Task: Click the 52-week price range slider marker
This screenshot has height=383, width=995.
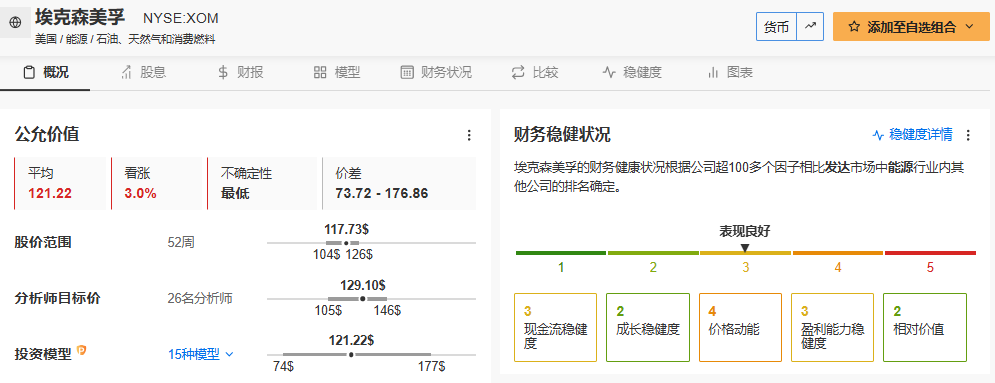Action: point(346,243)
